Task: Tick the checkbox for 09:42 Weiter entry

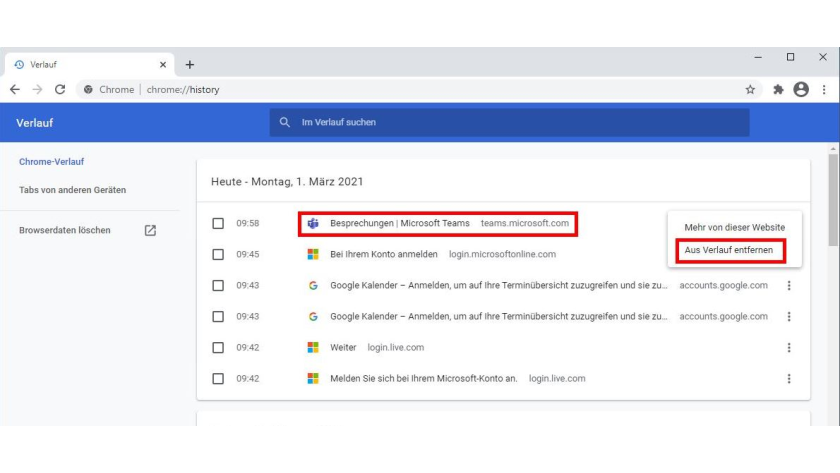Action: point(218,347)
